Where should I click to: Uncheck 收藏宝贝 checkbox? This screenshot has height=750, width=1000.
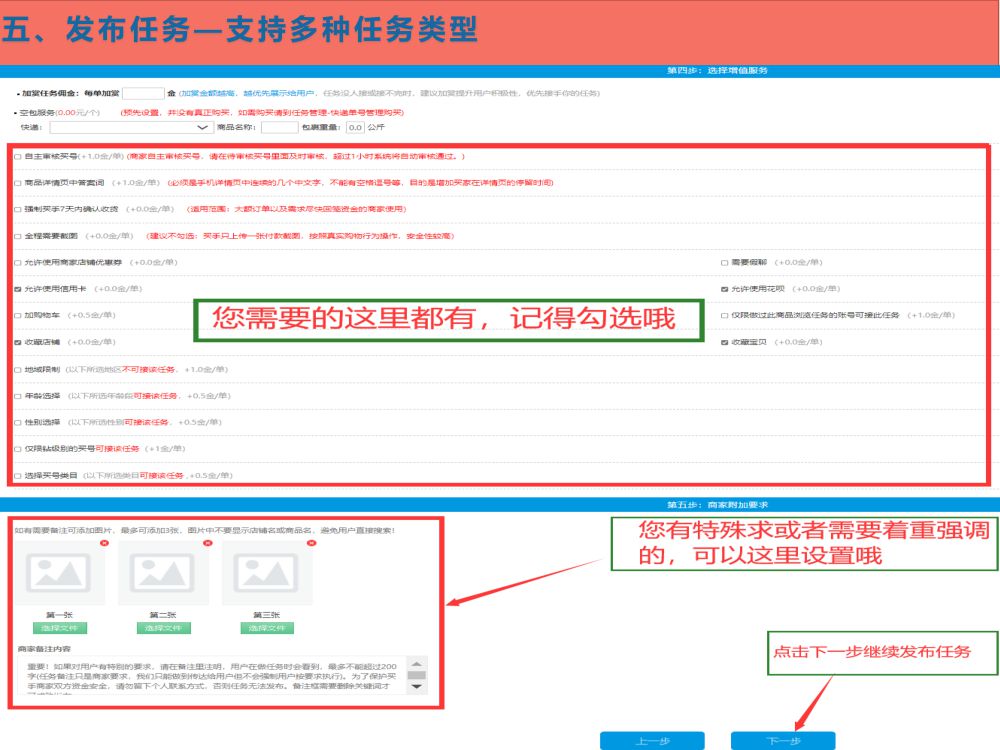pos(724,342)
